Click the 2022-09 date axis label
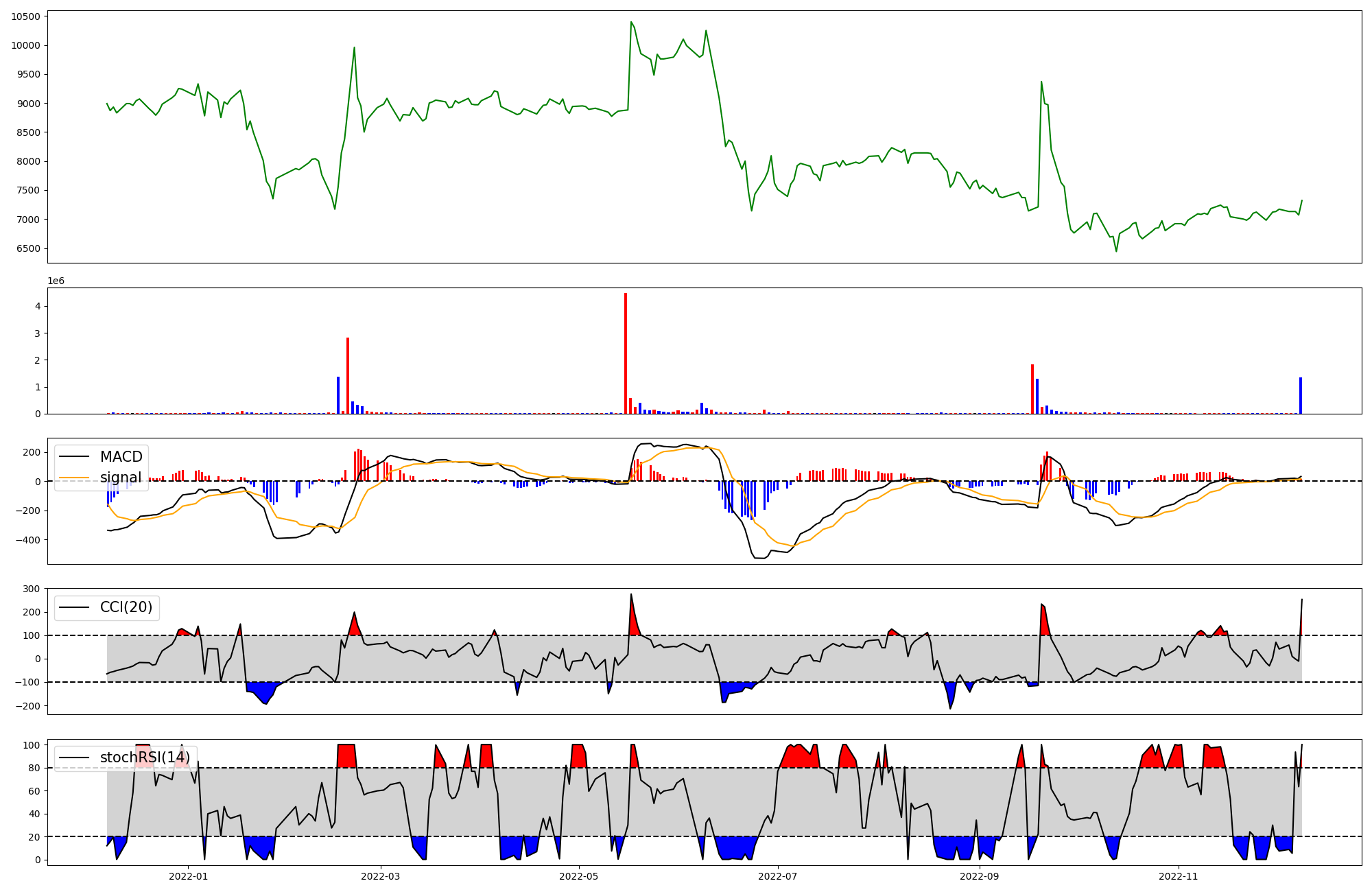1372x892 pixels. (980, 876)
